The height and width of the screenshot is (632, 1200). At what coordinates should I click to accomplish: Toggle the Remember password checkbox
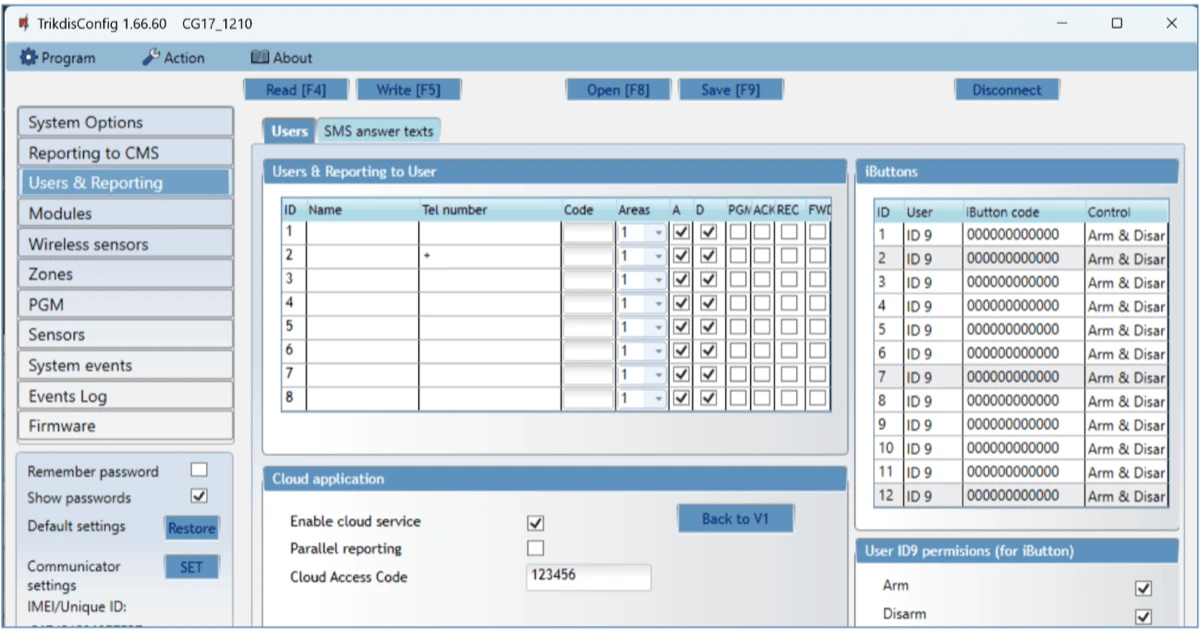199,470
